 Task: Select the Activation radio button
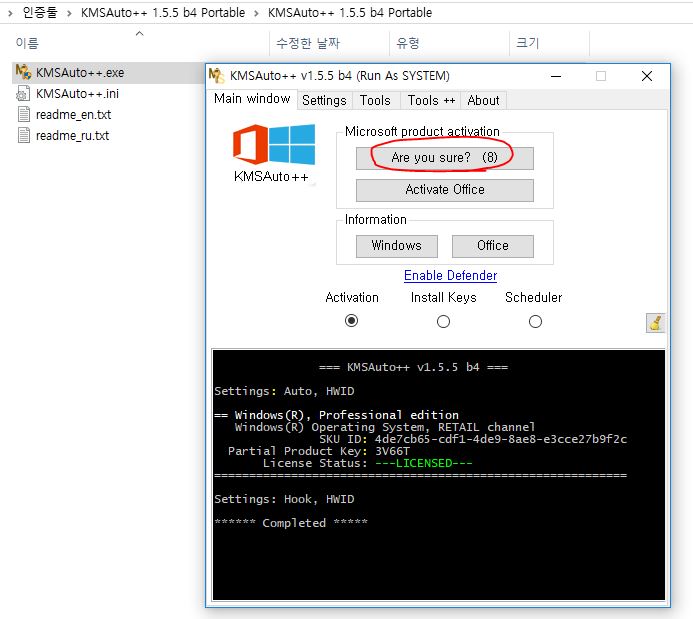tap(351, 321)
